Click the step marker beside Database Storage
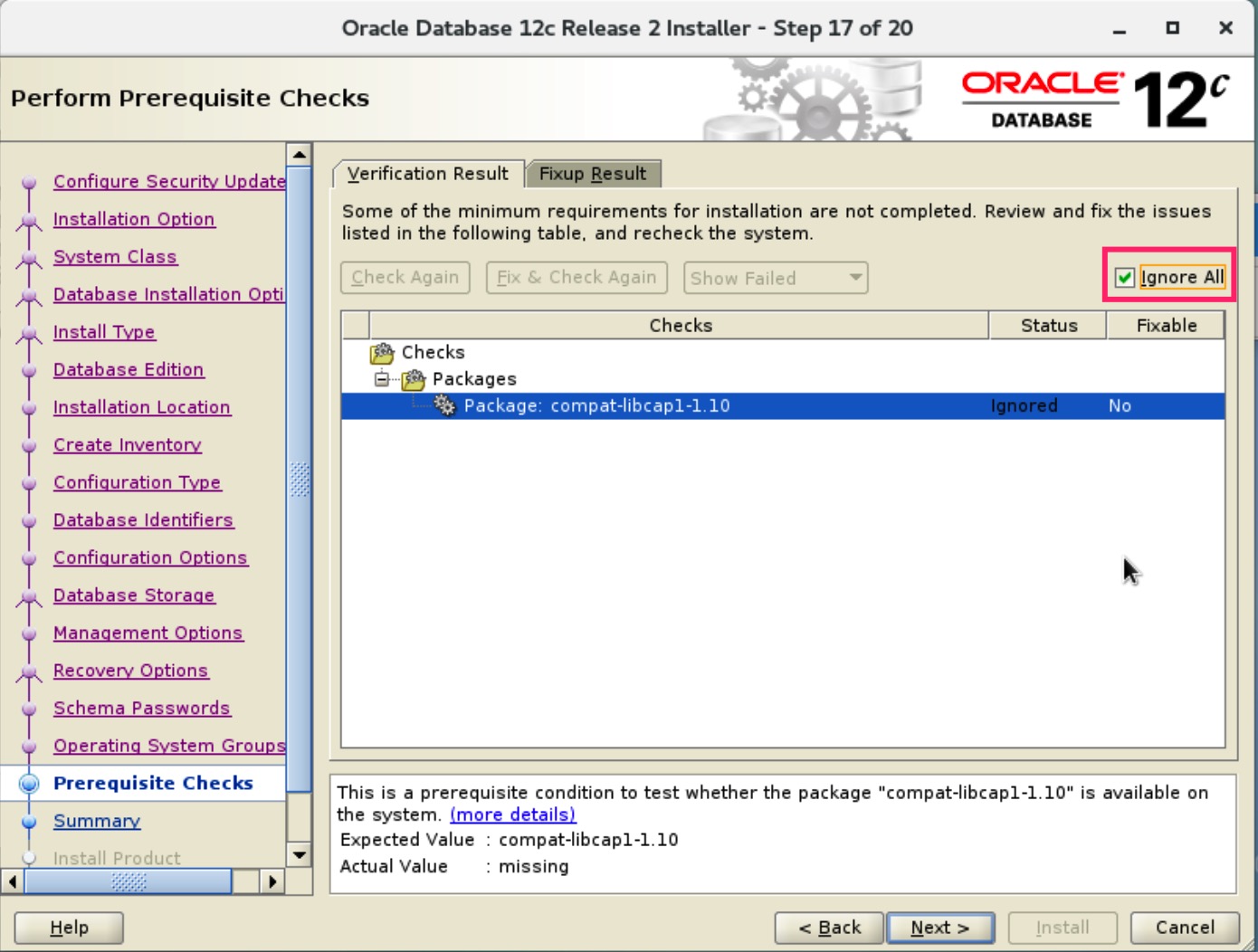The height and width of the screenshot is (952, 1258). coord(29,596)
